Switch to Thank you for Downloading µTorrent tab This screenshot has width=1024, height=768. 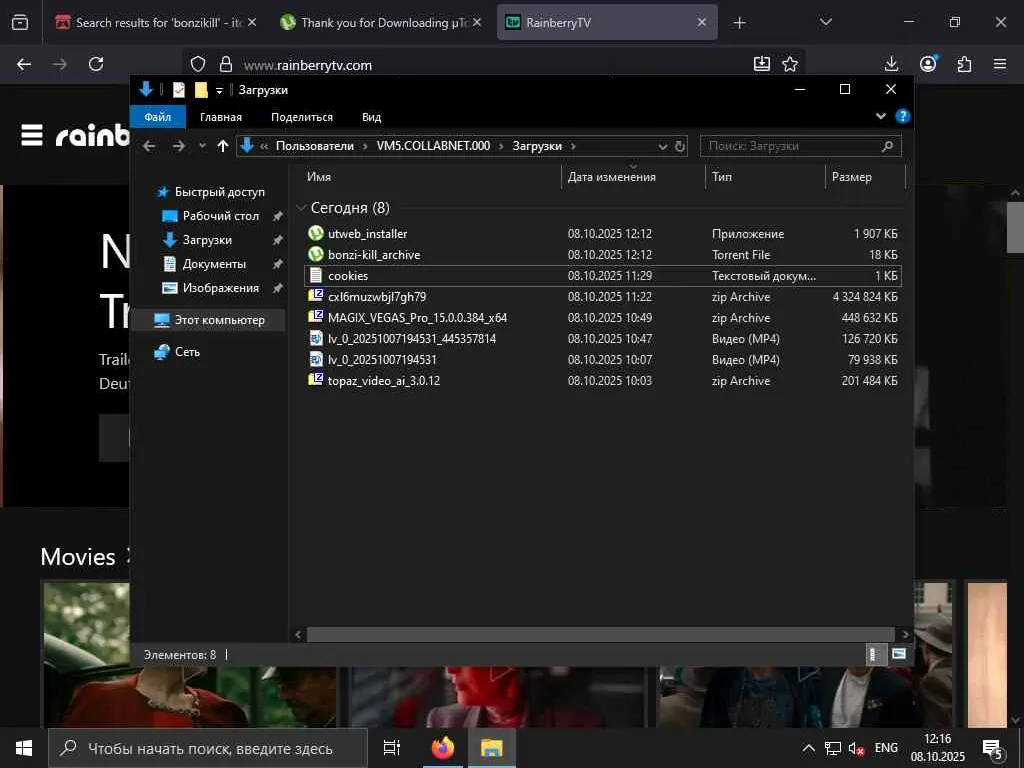[382, 23]
